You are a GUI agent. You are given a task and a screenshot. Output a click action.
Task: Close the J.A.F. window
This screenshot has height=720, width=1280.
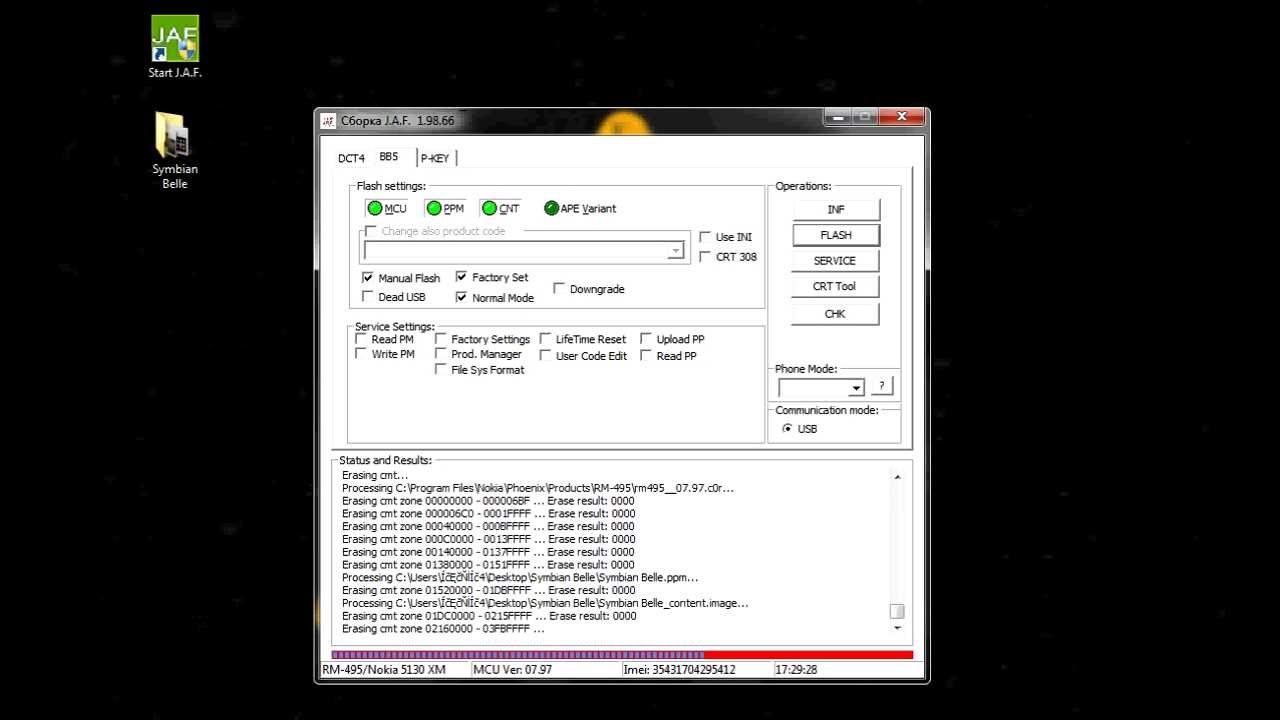[902, 117]
